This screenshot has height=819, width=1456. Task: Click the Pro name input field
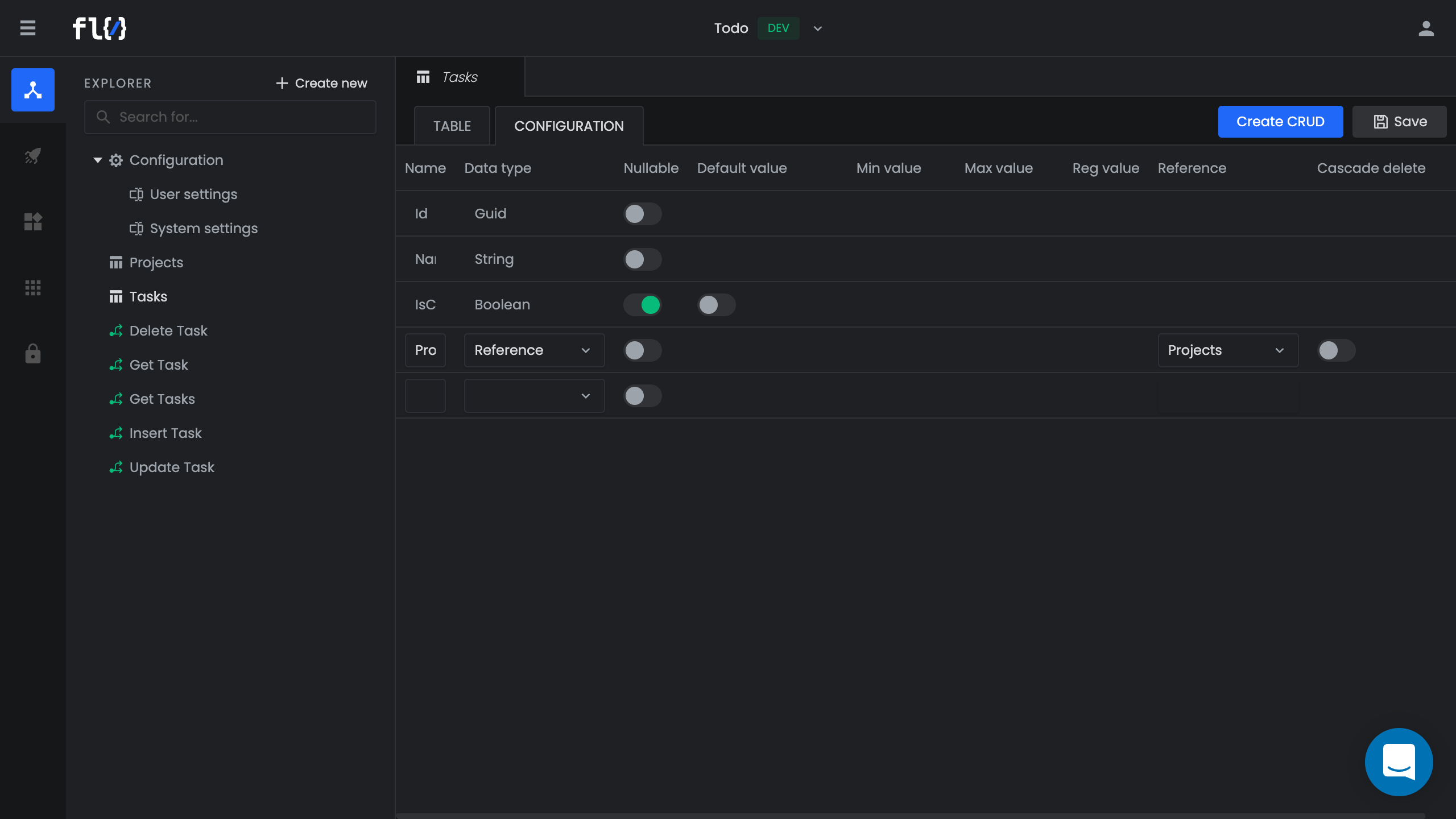pyautogui.click(x=425, y=350)
